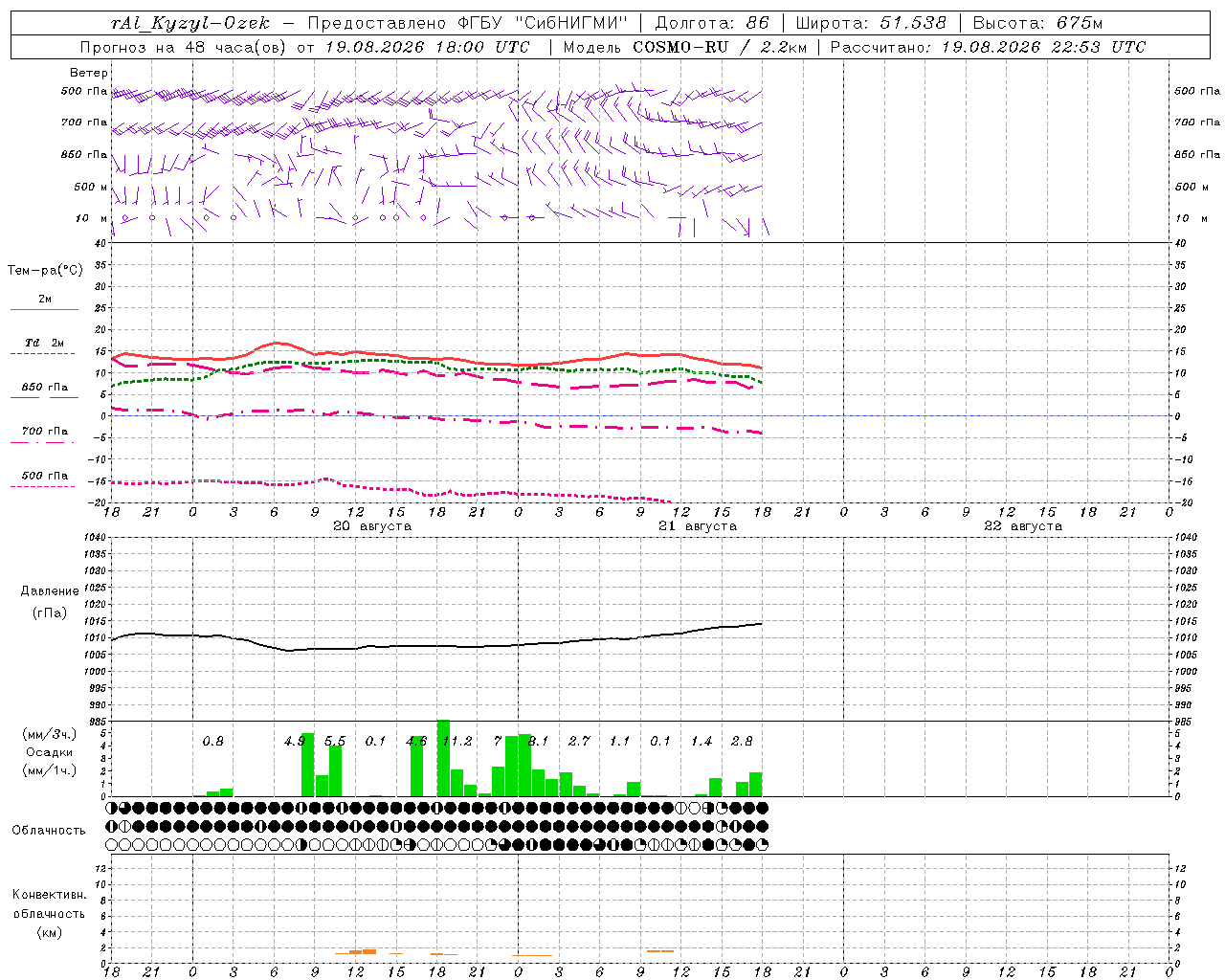The width and height of the screenshot is (1225, 980).
Task: Select the 850 гПа temperature legend entry
Action: (x=44, y=388)
